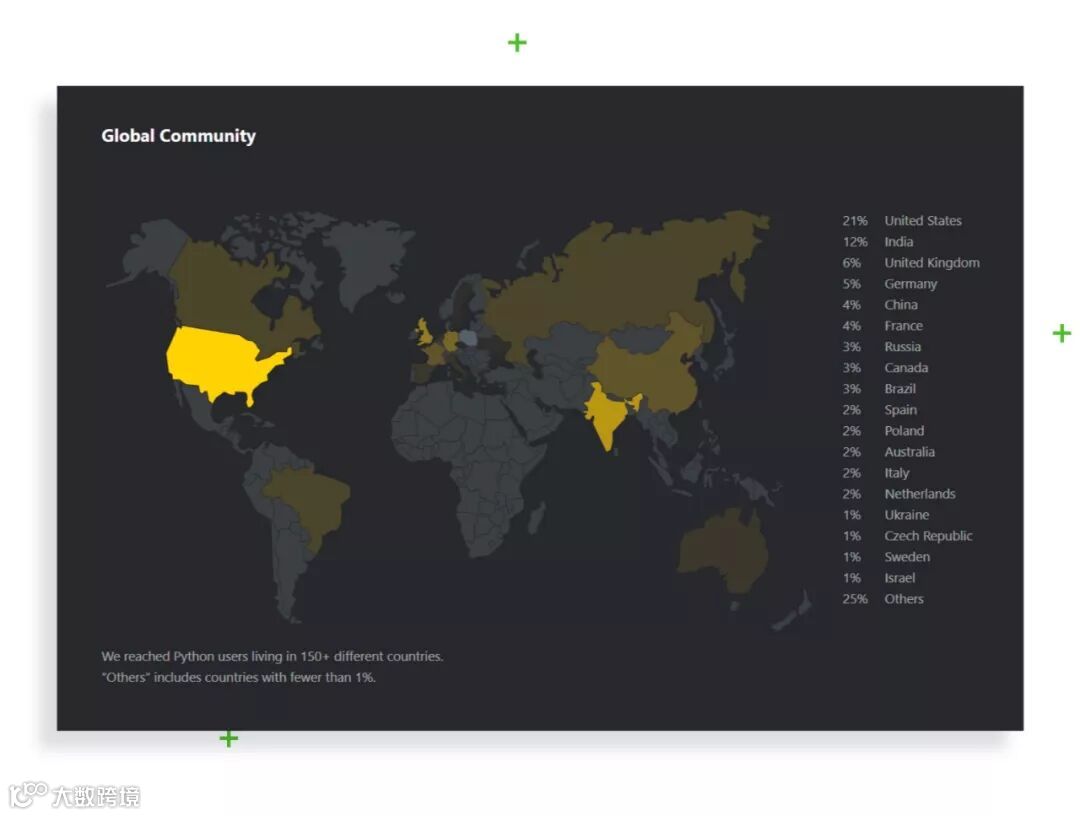Click the "21%" value

tap(854, 220)
